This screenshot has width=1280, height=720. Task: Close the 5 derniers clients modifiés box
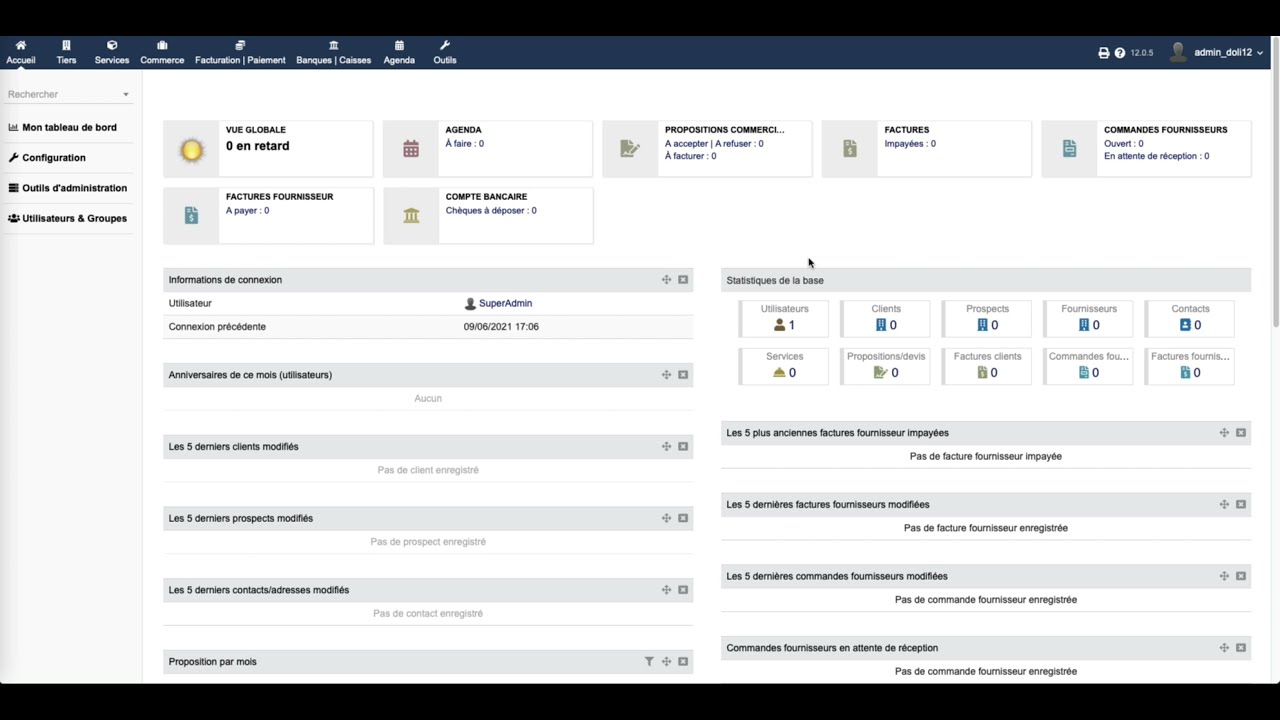click(683, 447)
